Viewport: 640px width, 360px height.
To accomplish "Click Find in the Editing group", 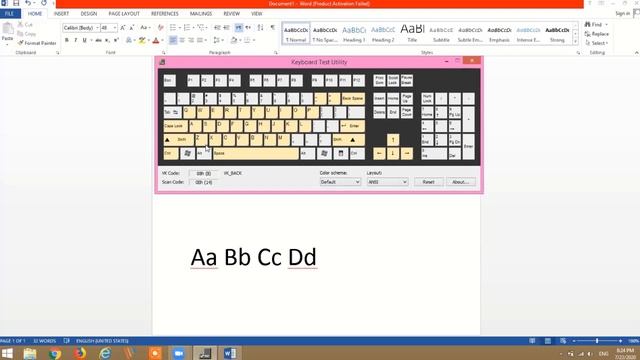I will click(593, 25).
